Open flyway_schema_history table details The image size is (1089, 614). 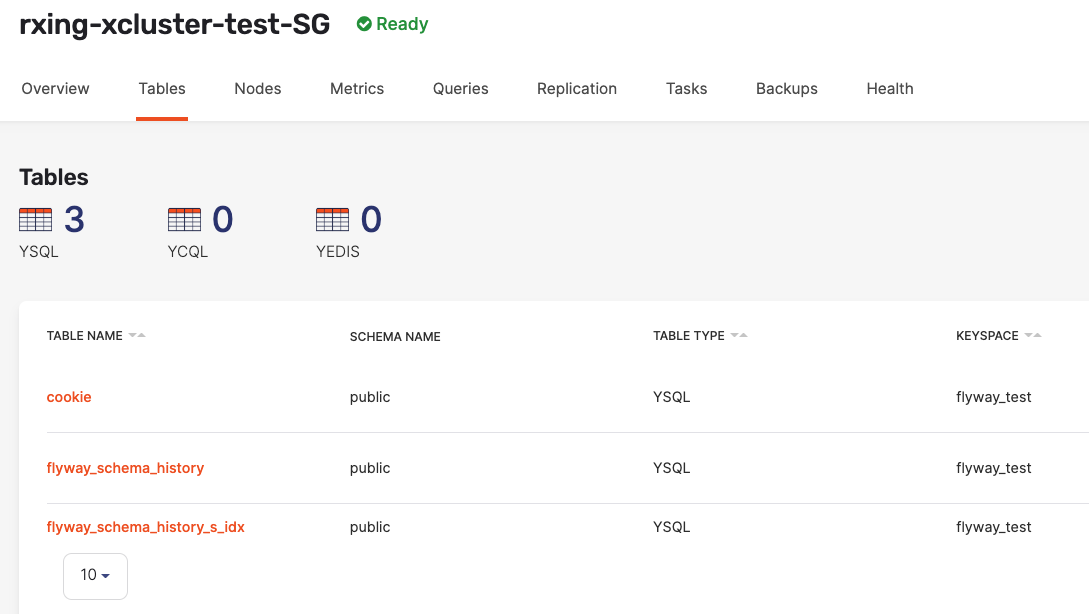[125, 467]
